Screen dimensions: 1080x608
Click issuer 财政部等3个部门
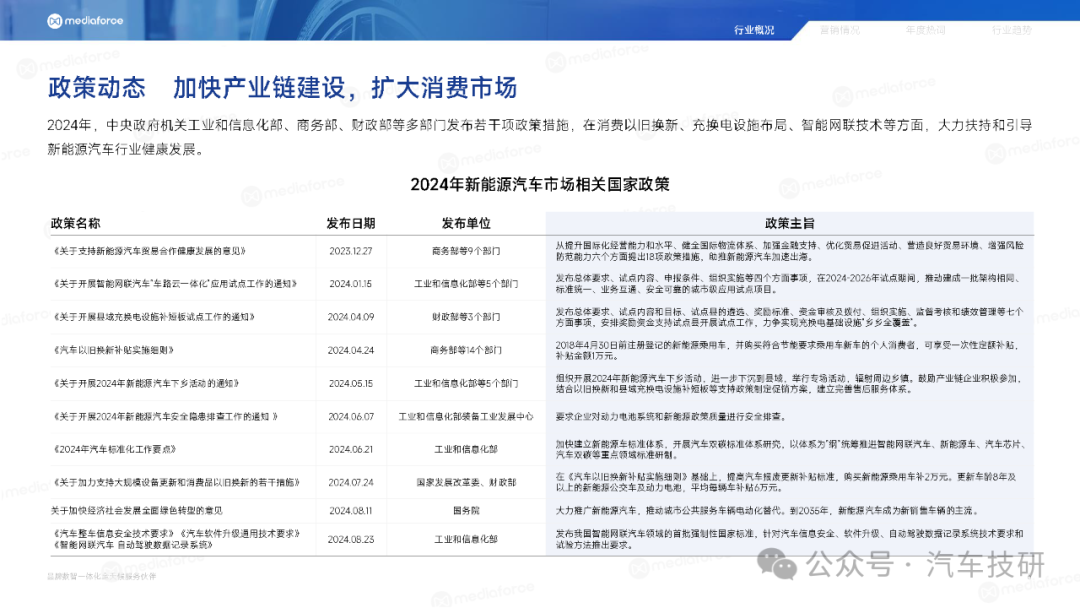coord(466,317)
